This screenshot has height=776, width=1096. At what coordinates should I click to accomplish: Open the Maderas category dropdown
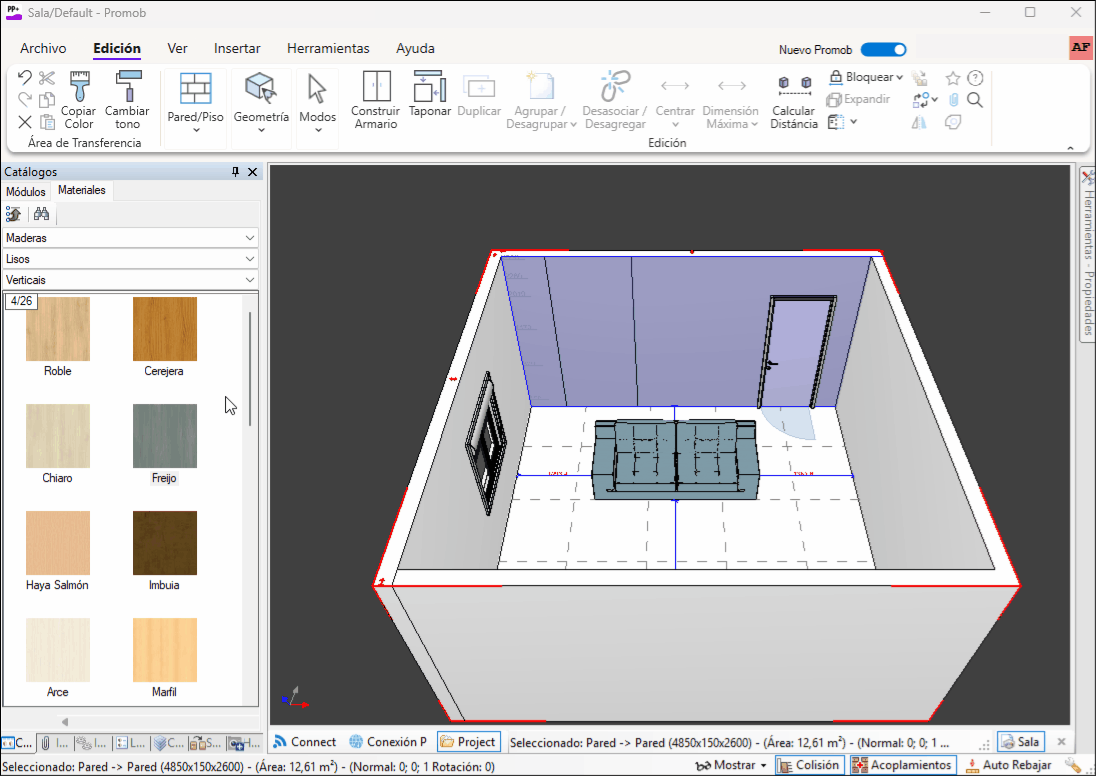point(130,238)
